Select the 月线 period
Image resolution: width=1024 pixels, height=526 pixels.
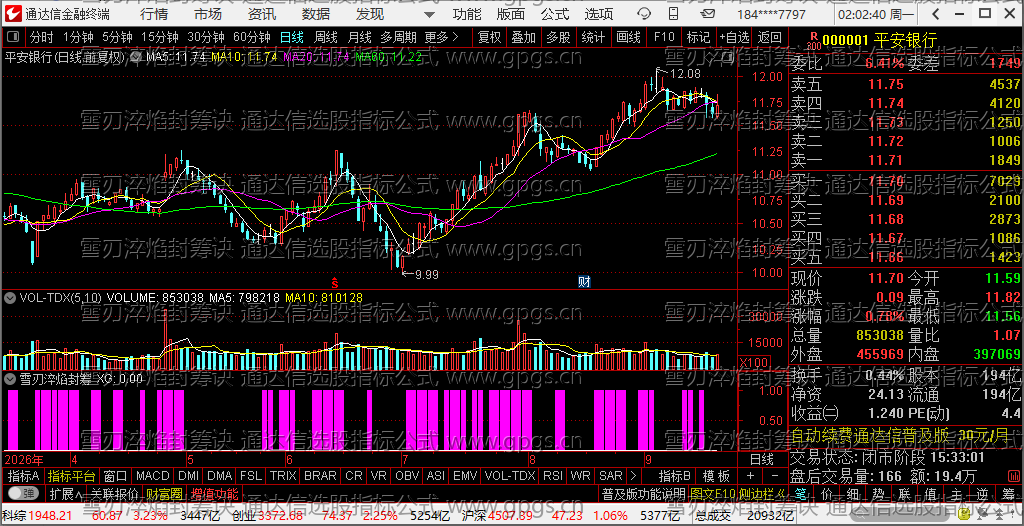[359, 37]
